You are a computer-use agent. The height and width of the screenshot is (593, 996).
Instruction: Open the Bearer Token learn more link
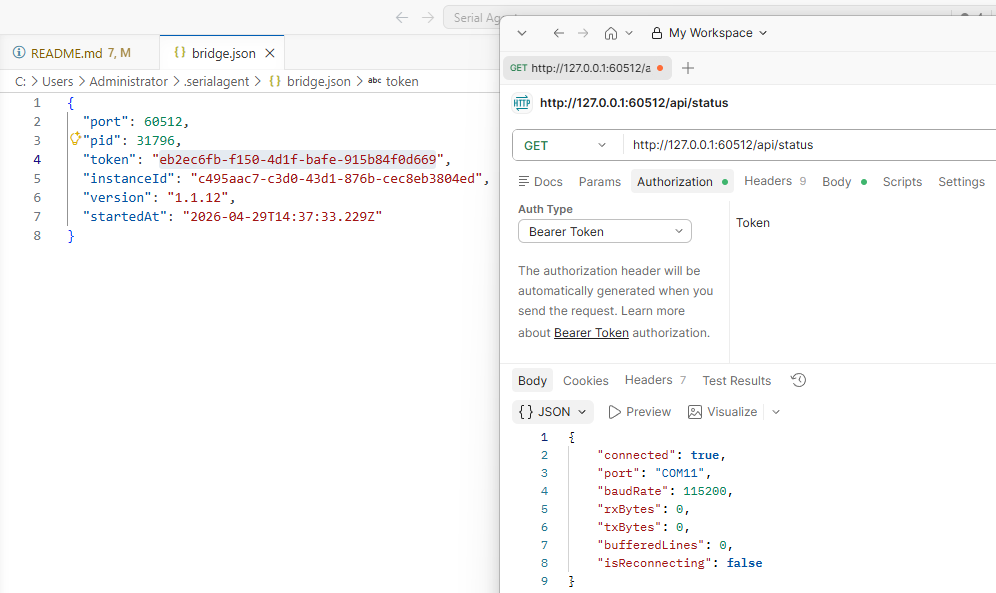pos(591,333)
